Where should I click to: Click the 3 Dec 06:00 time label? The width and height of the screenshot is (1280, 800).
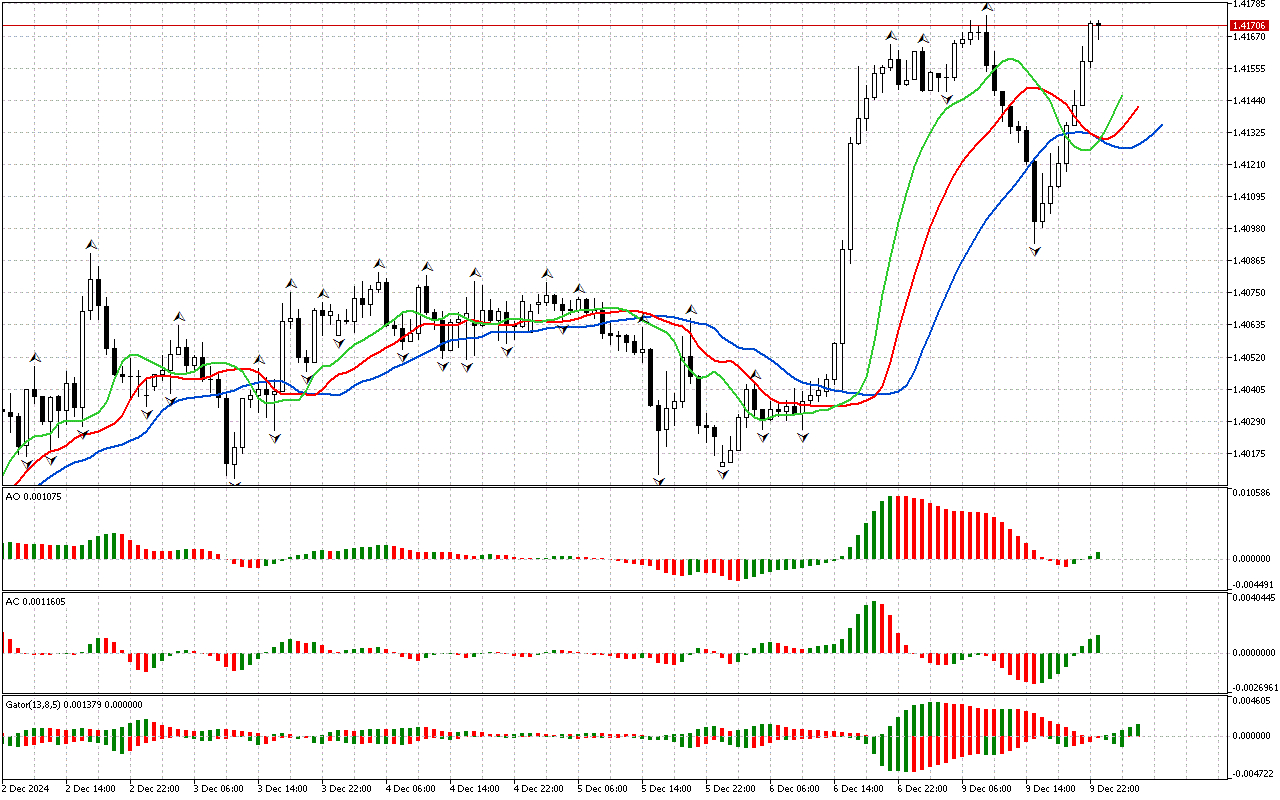(221, 788)
